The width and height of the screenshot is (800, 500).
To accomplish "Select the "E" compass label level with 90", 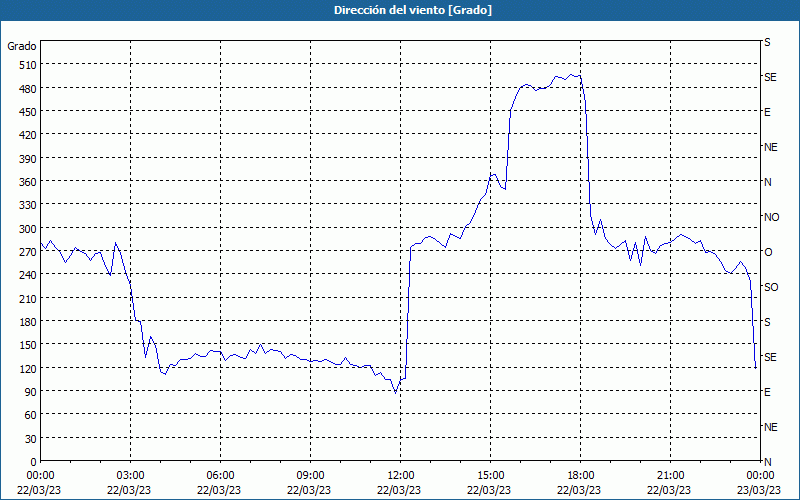I will click(767, 392).
